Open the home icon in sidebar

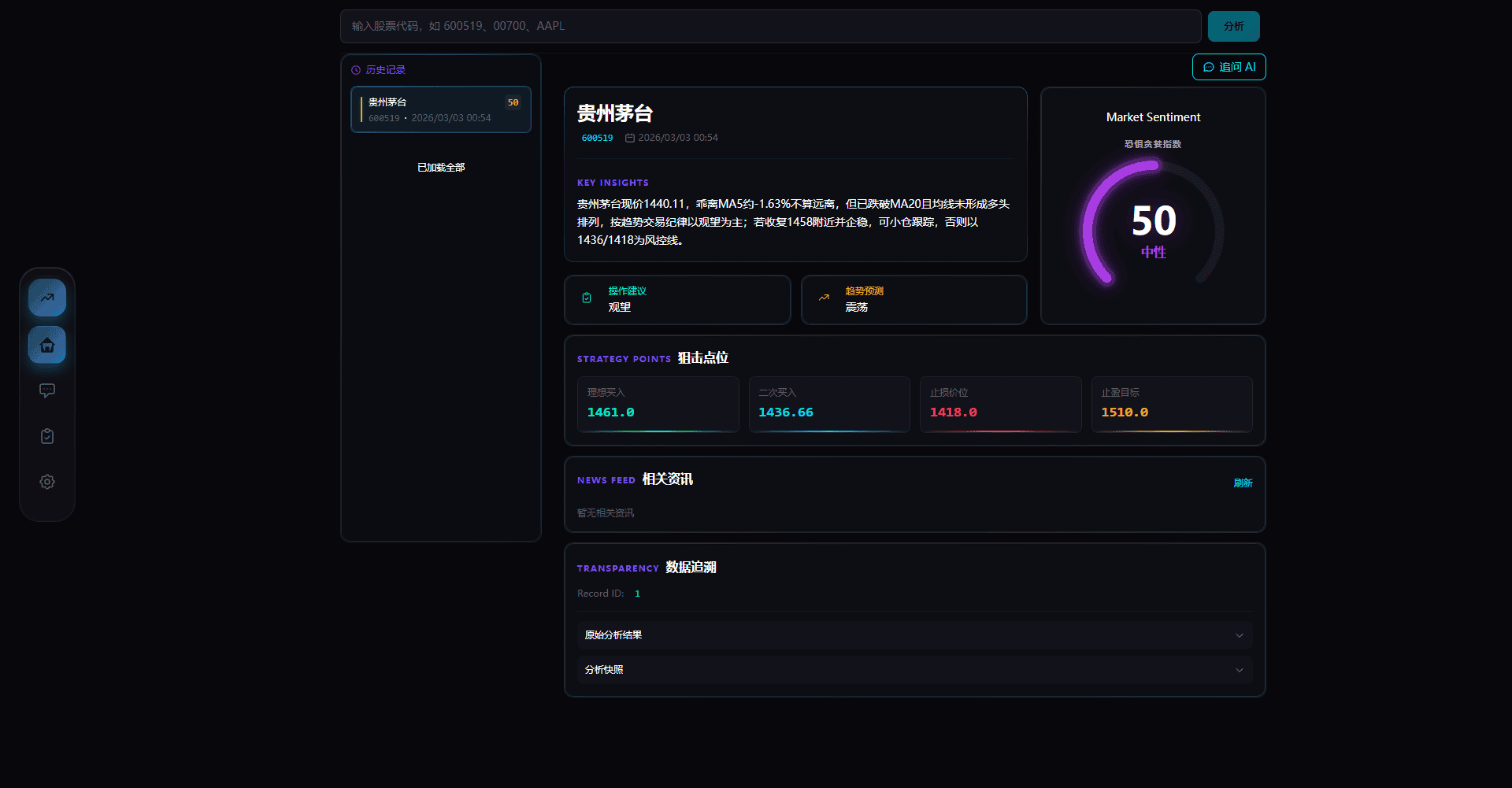coord(47,345)
